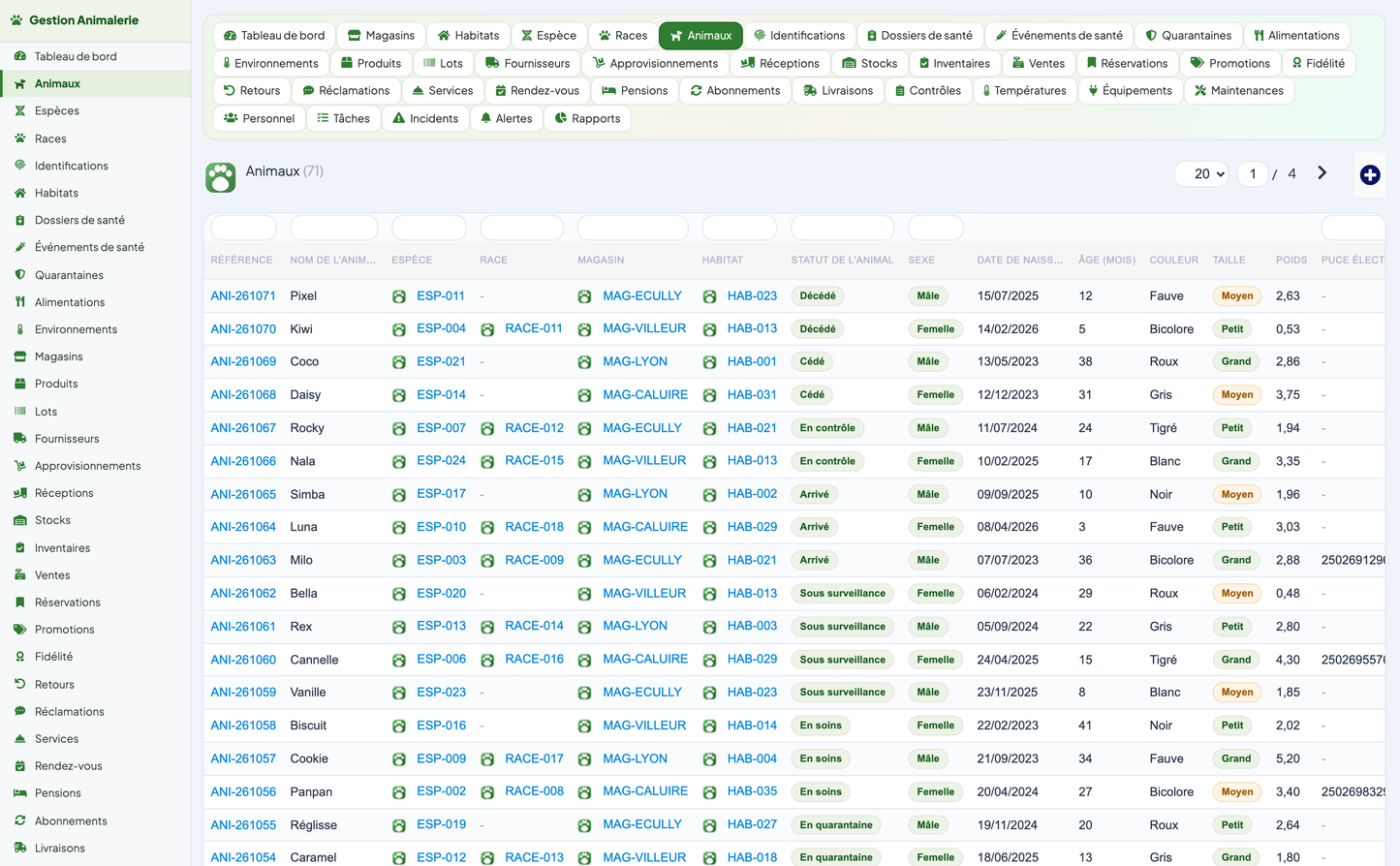
Task: Click the store icon beside MAG-CALUIRE for Daisy
Action: click(584, 395)
